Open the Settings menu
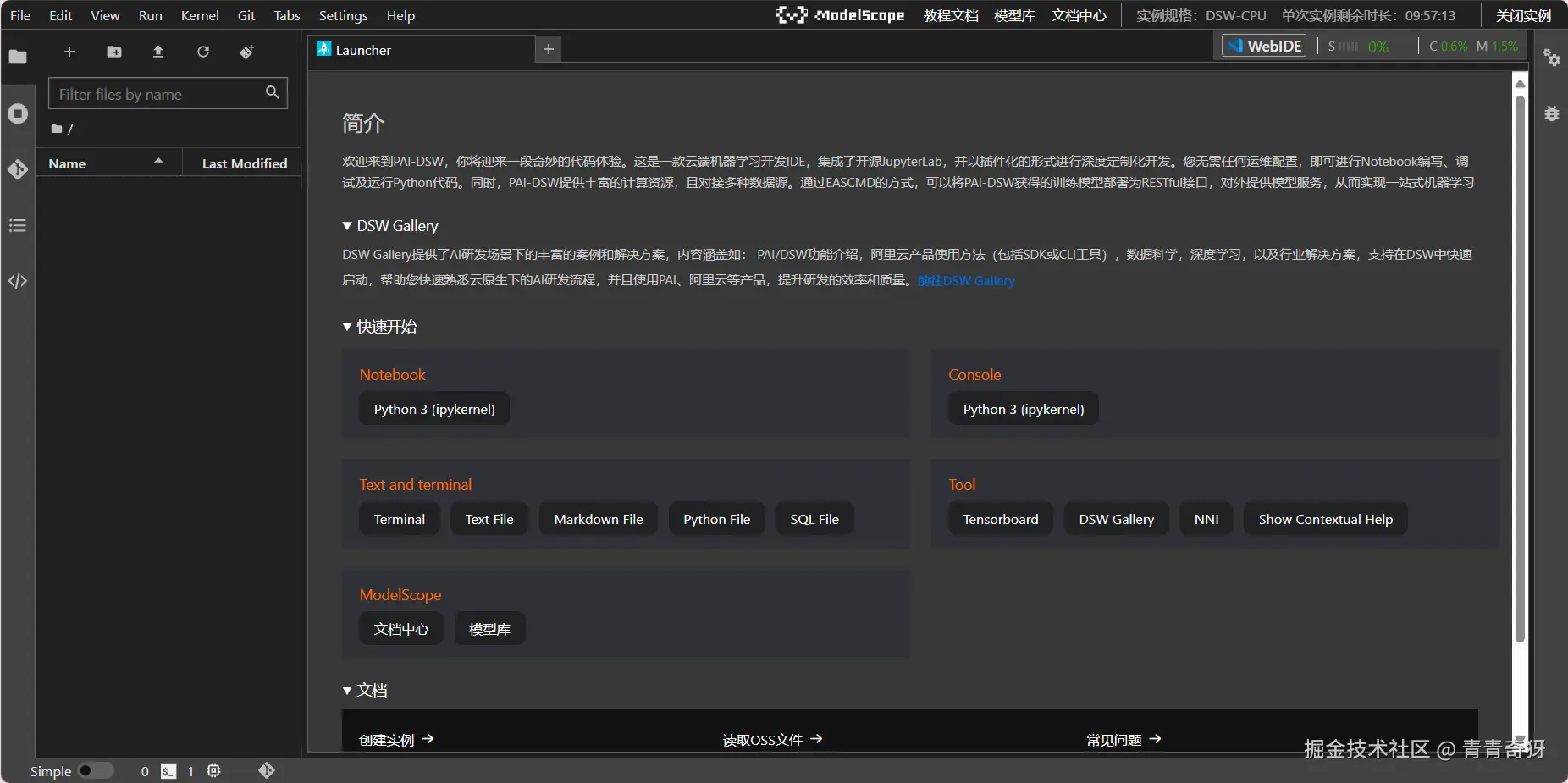Screen dimensions: 1568x783 click(343, 15)
